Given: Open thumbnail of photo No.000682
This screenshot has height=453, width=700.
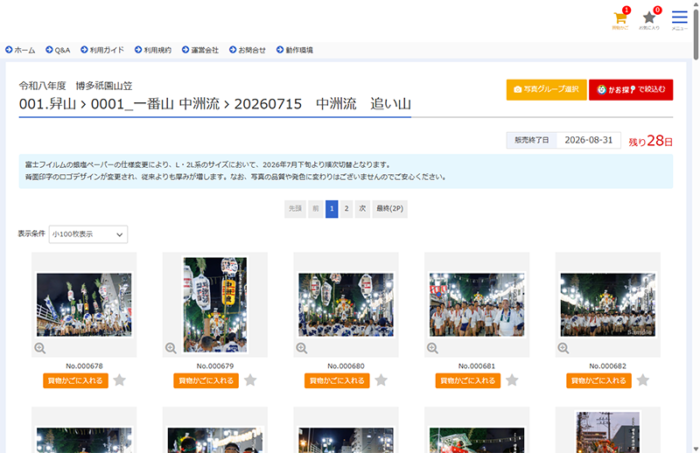Looking at the screenshot, I should [x=608, y=305].
